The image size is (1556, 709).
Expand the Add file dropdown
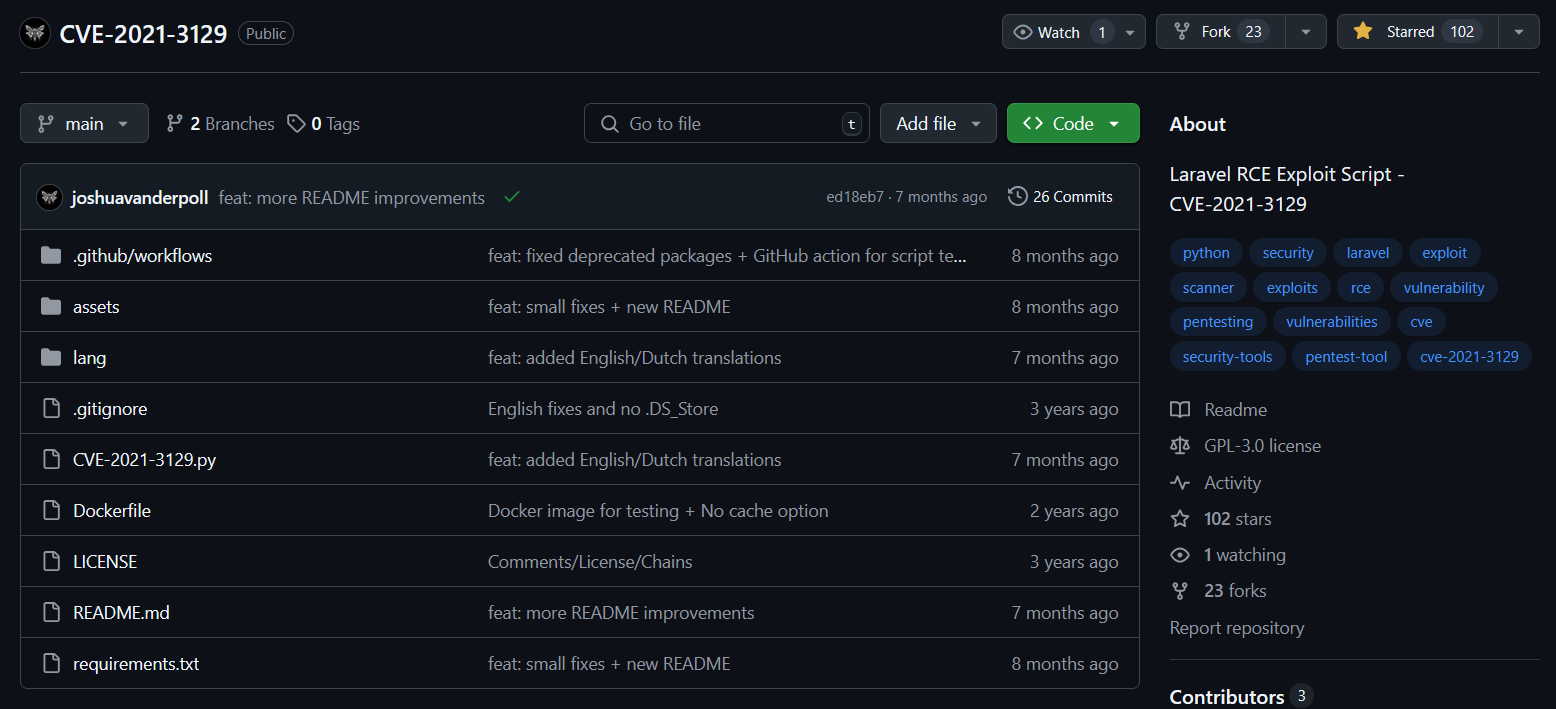click(x=938, y=123)
